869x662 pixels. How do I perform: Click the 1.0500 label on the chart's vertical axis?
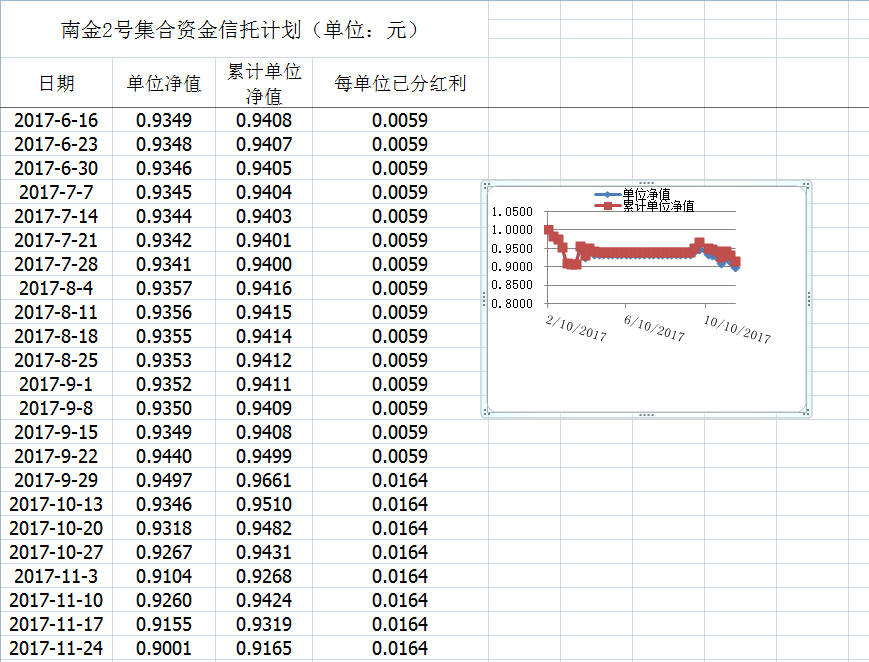pyautogui.click(x=511, y=212)
